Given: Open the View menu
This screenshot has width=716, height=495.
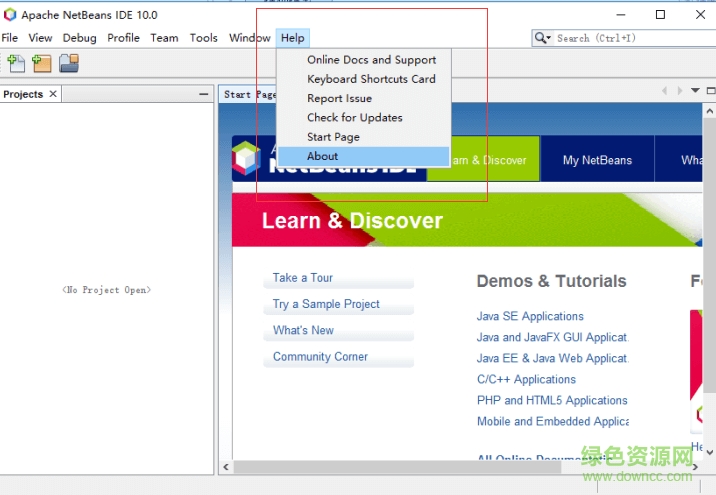Looking at the screenshot, I should click(x=40, y=38).
